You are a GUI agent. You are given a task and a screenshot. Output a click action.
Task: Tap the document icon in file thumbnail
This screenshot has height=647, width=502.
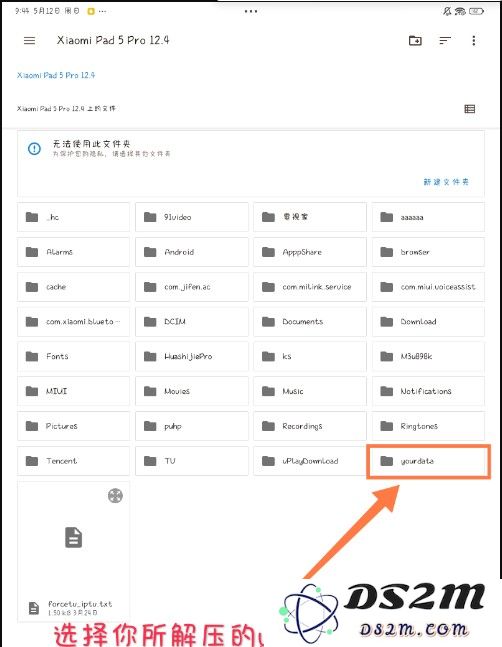[73, 537]
